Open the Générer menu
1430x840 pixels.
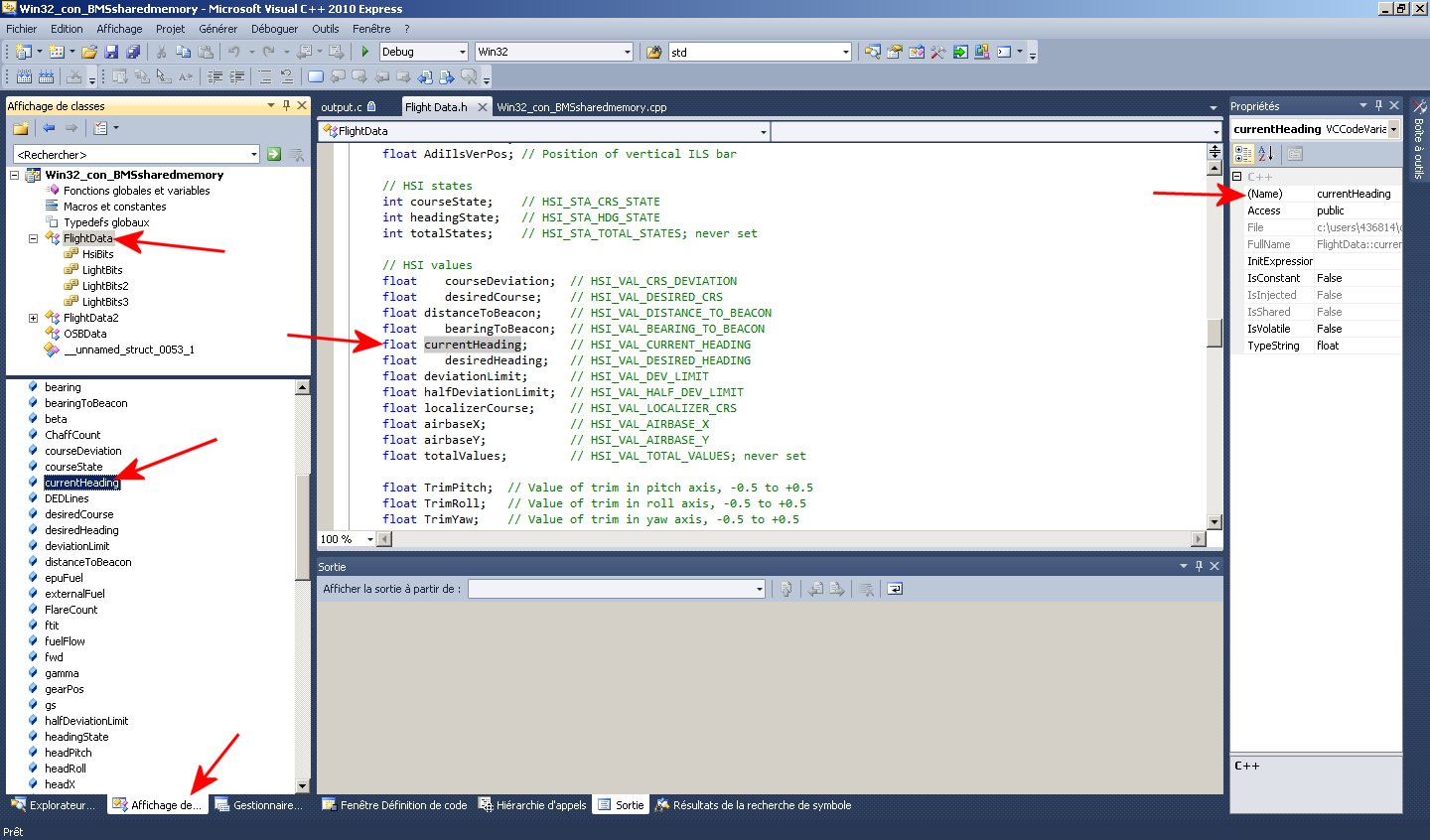(x=217, y=29)
